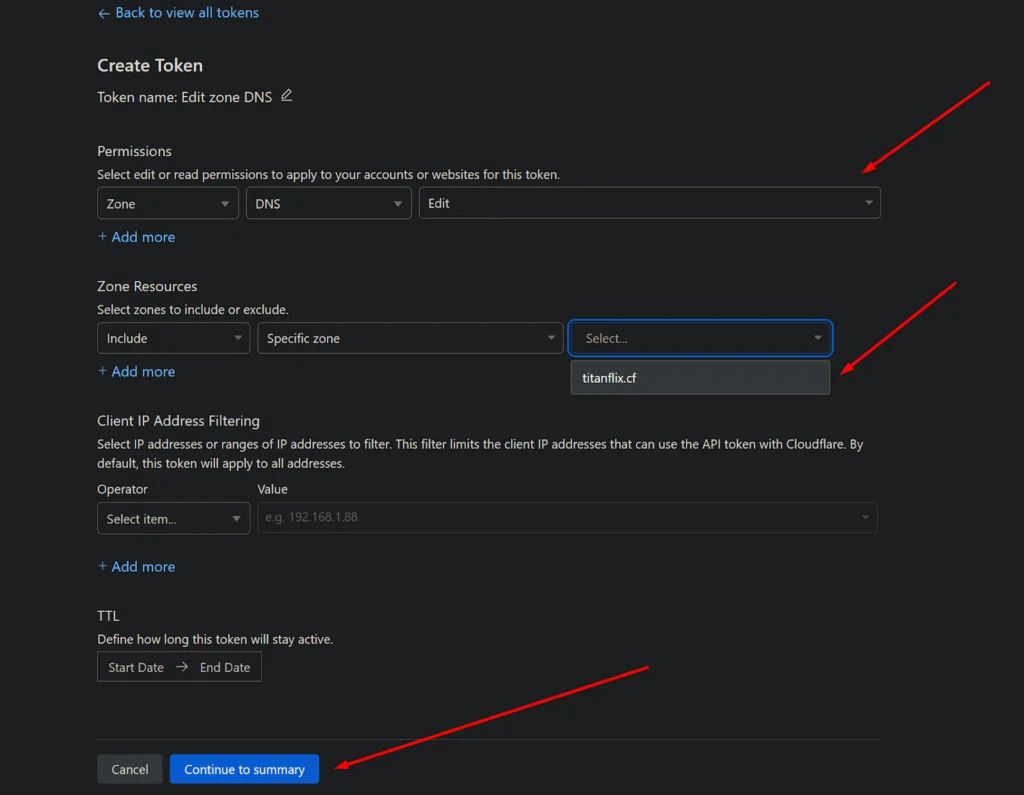Expand the Edit access level dropdown
The width and height of the screenshot is (1024, 795).
pyautogui.click(x=649, y=203)
